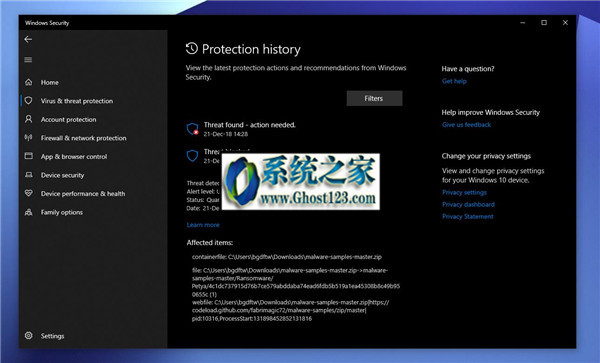Go to Firewall & network protection
This screenshot has height=363, width=600.
83,138
